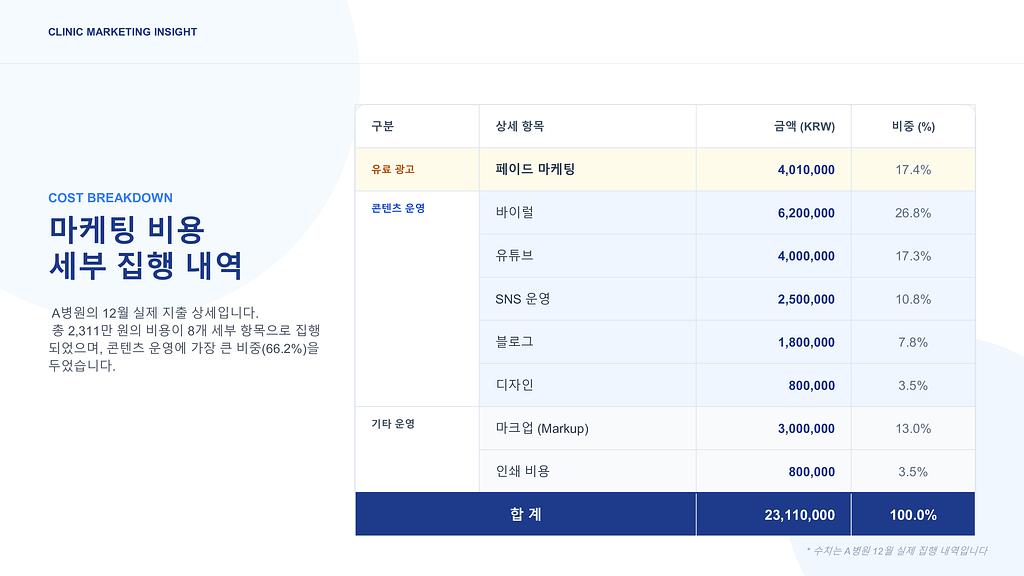Click the 마크업 (Markup) item cell
Image resolution: width=1024 pixels, height=576 pixels.
541,428
